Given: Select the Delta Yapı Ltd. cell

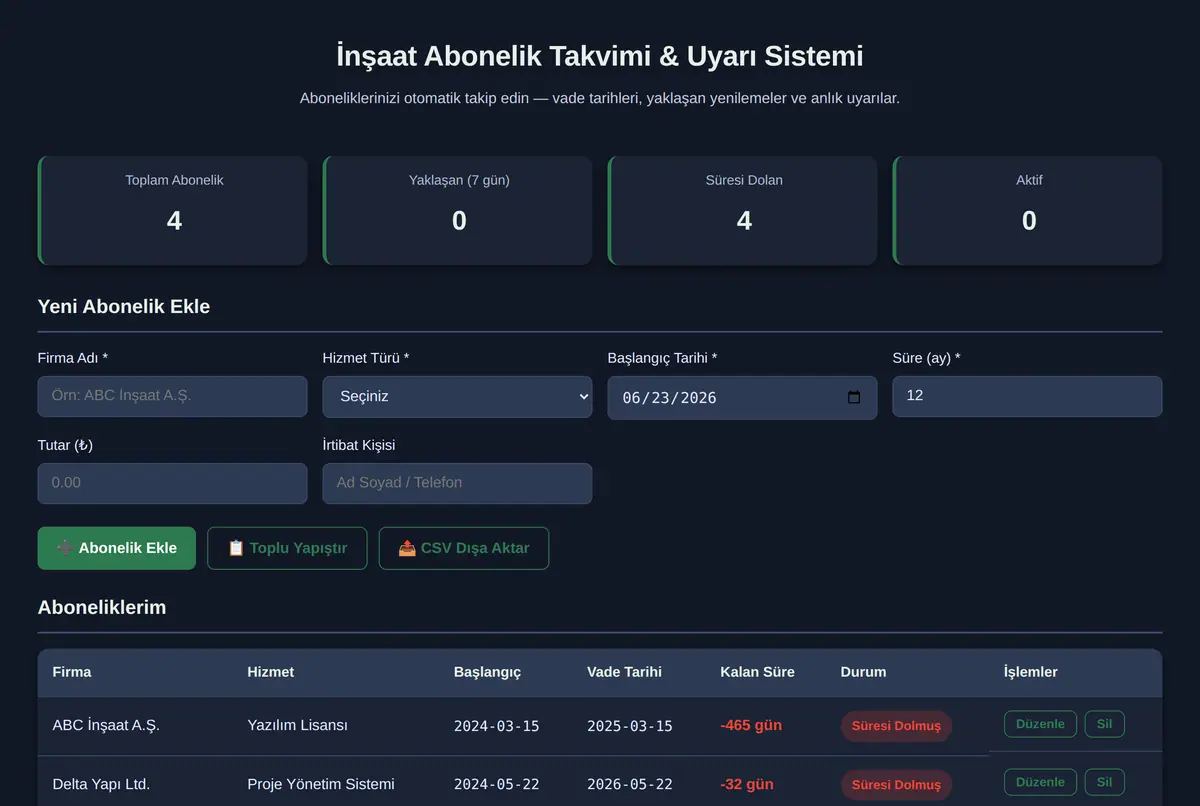Looking at the screenshot, I should coord(101,784).
